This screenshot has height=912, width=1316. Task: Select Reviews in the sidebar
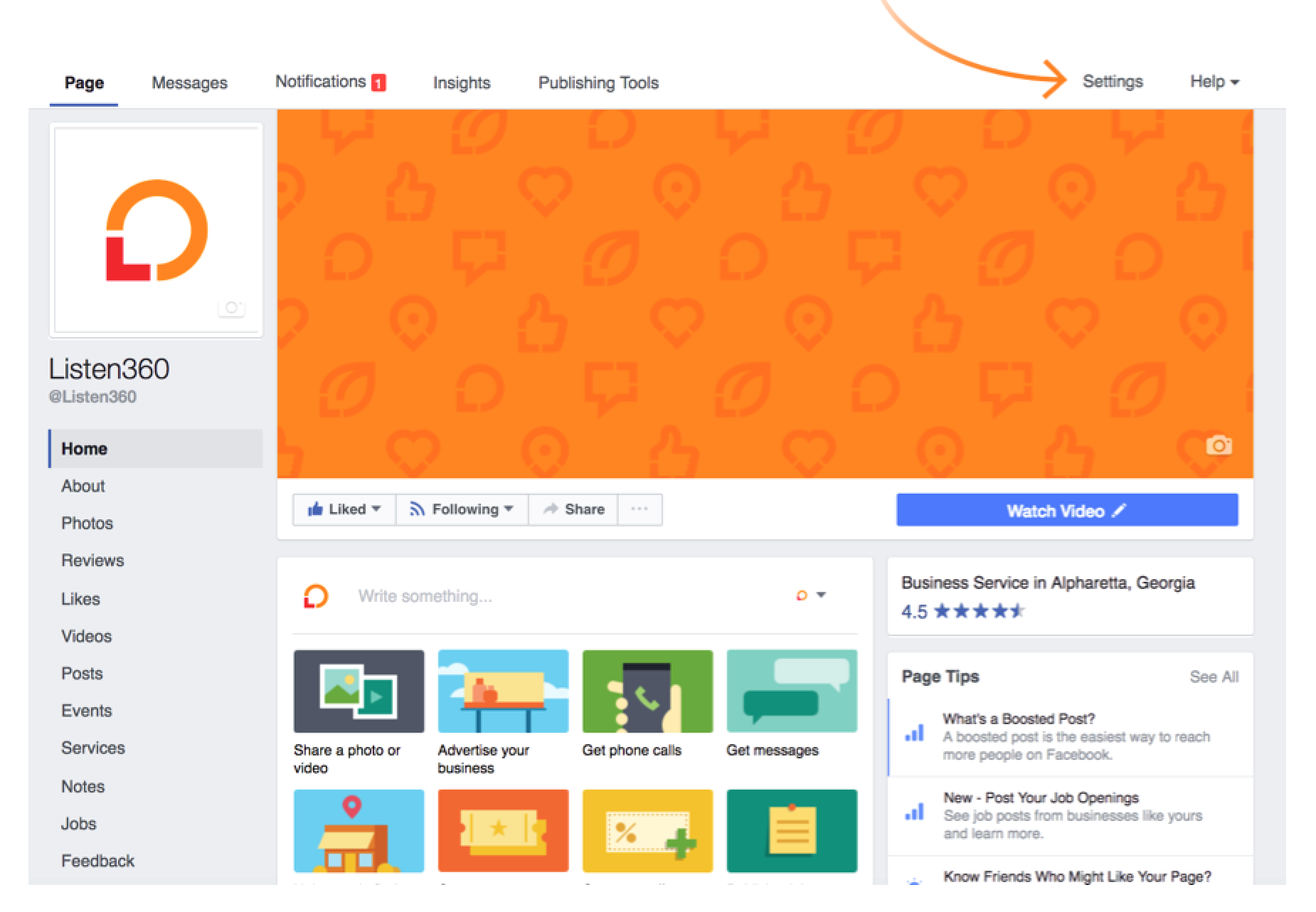tap(92, 561)
